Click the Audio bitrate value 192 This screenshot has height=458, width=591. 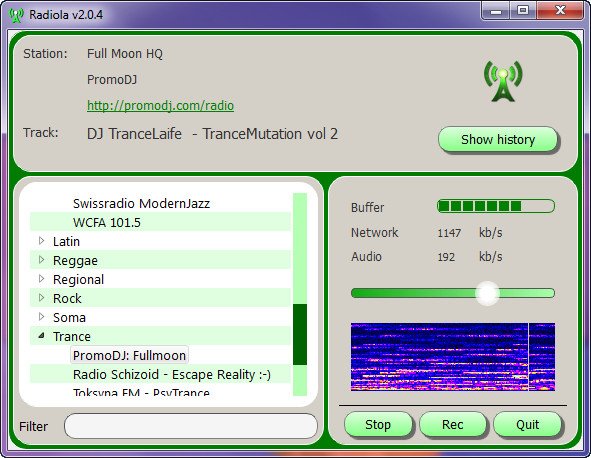coord(446,257)
